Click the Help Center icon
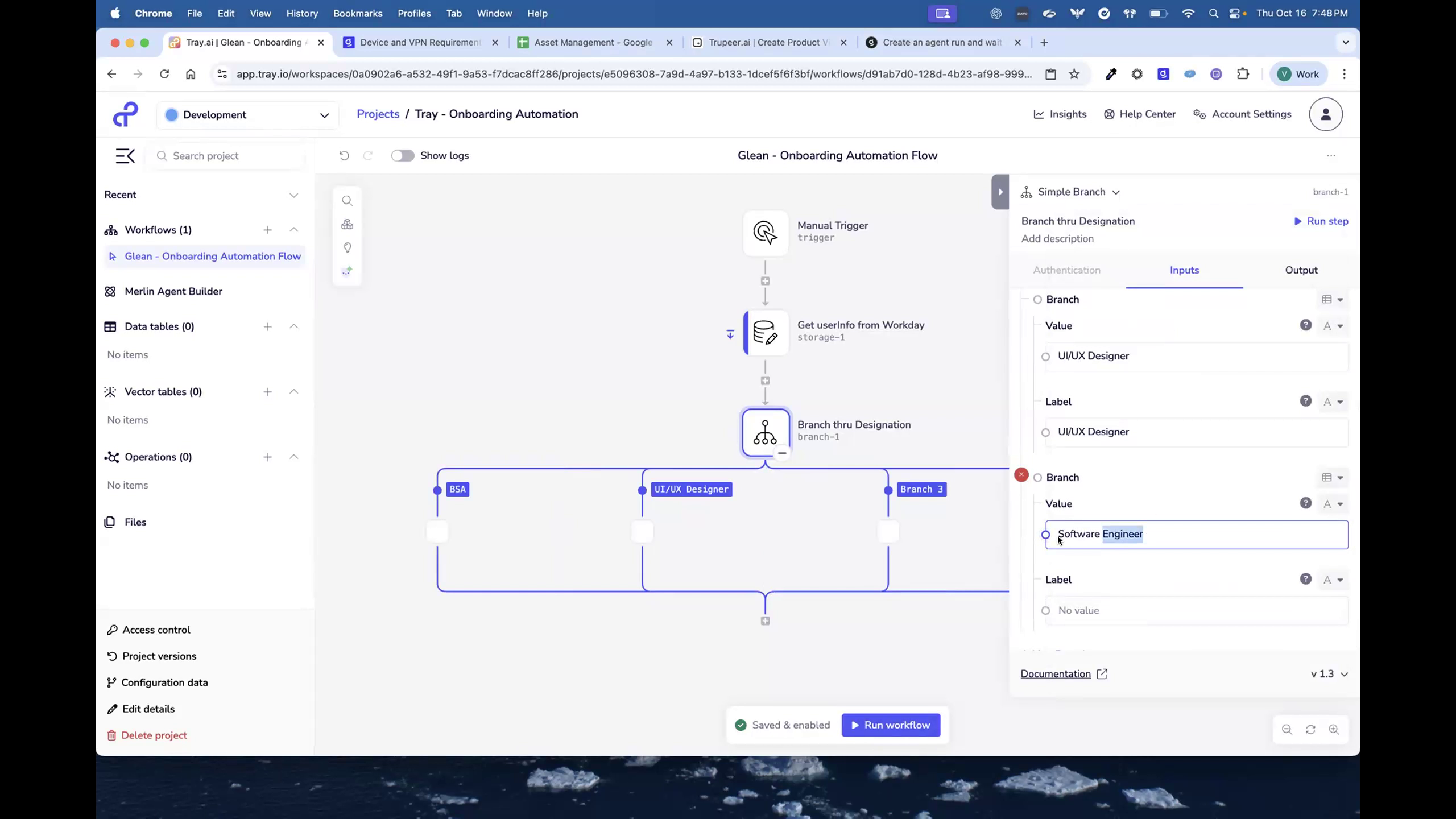This screenshot has width=1456, height=819. coord(1108,114)
